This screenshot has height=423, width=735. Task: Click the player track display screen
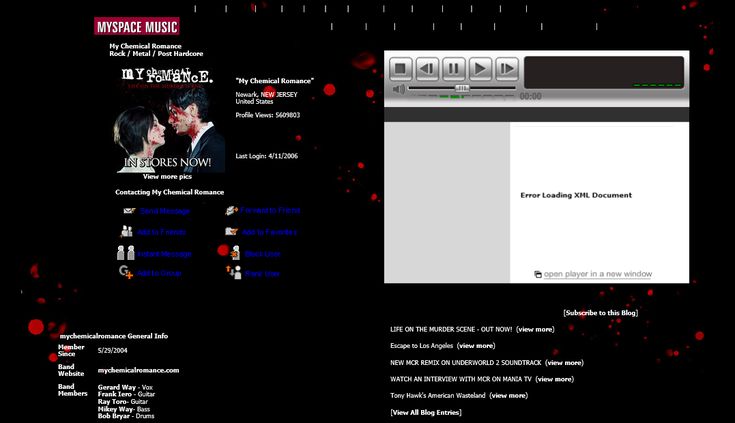point(604,72)
